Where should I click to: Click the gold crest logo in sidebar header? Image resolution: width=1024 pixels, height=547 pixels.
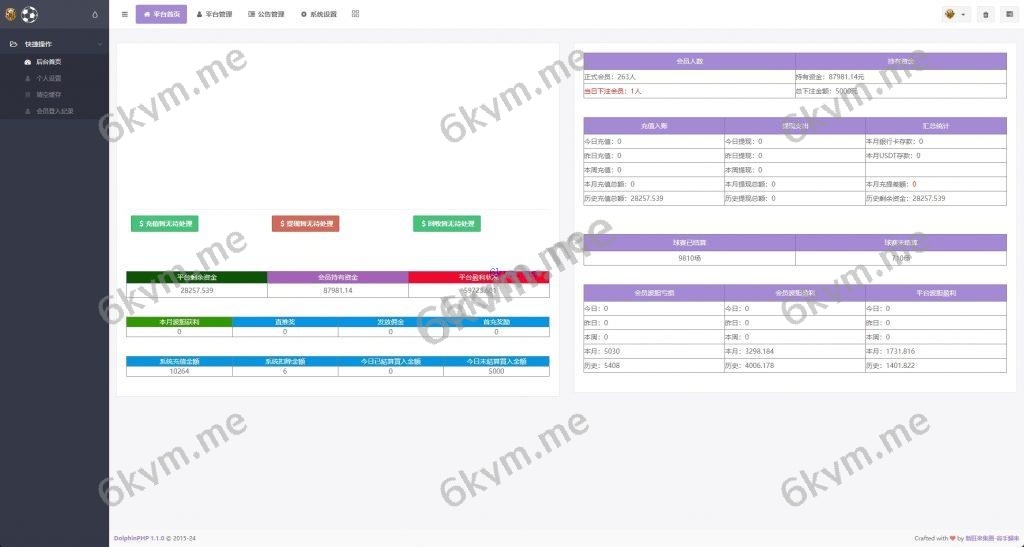(10, 14)
